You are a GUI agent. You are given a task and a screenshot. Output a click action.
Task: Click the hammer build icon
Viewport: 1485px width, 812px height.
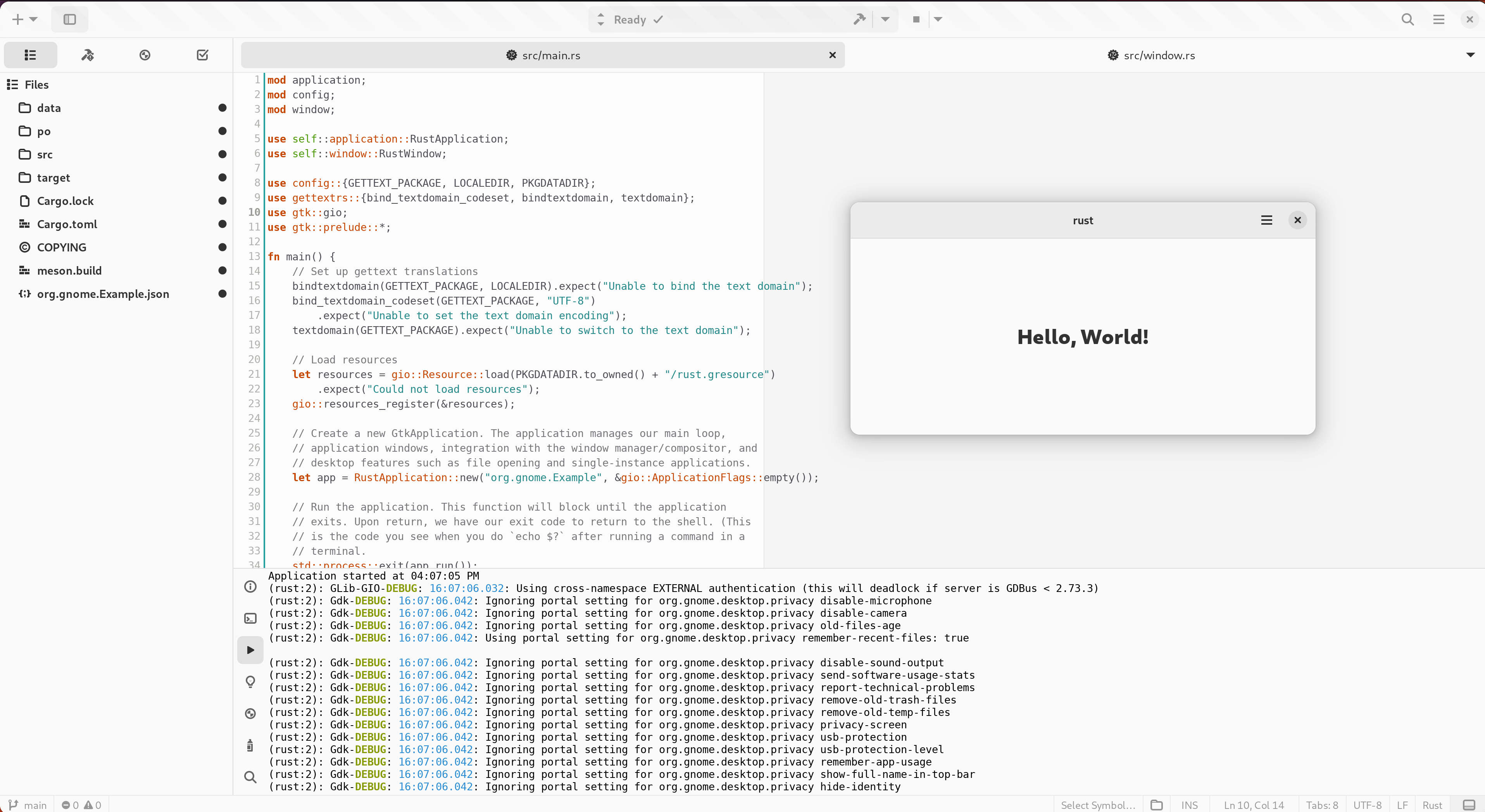859,20
